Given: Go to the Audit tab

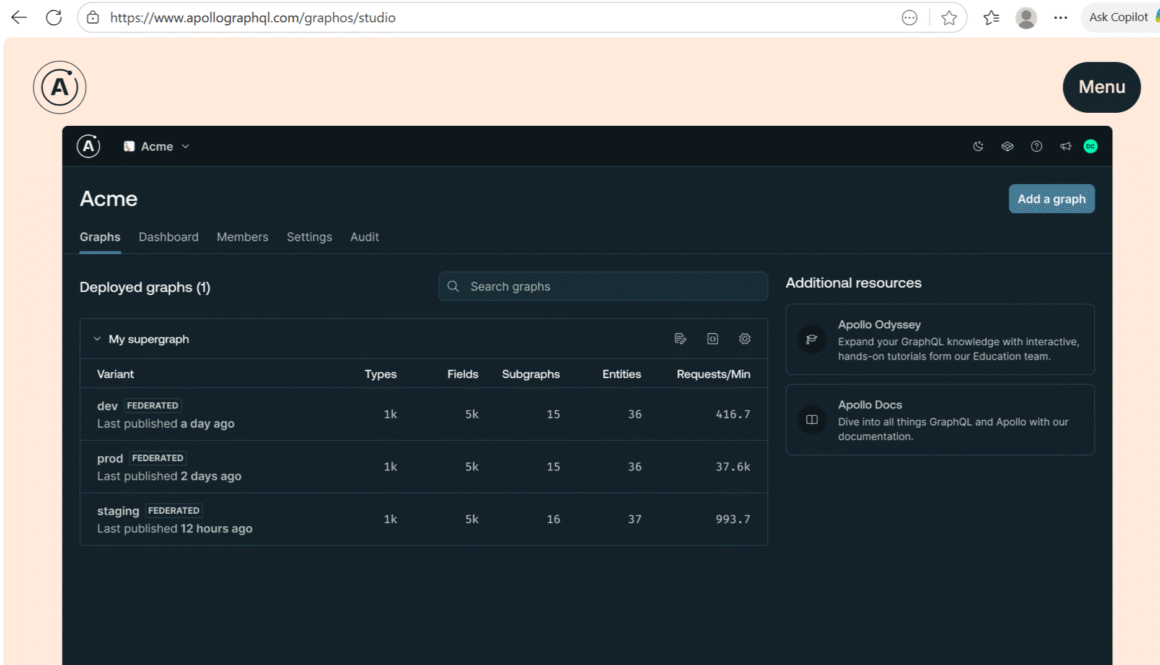Looking at the screenshot, I should [364, 237].
